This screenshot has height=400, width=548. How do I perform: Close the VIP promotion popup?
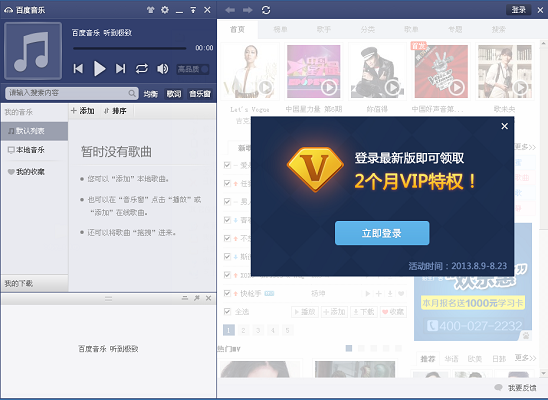[x=504, y=126]
